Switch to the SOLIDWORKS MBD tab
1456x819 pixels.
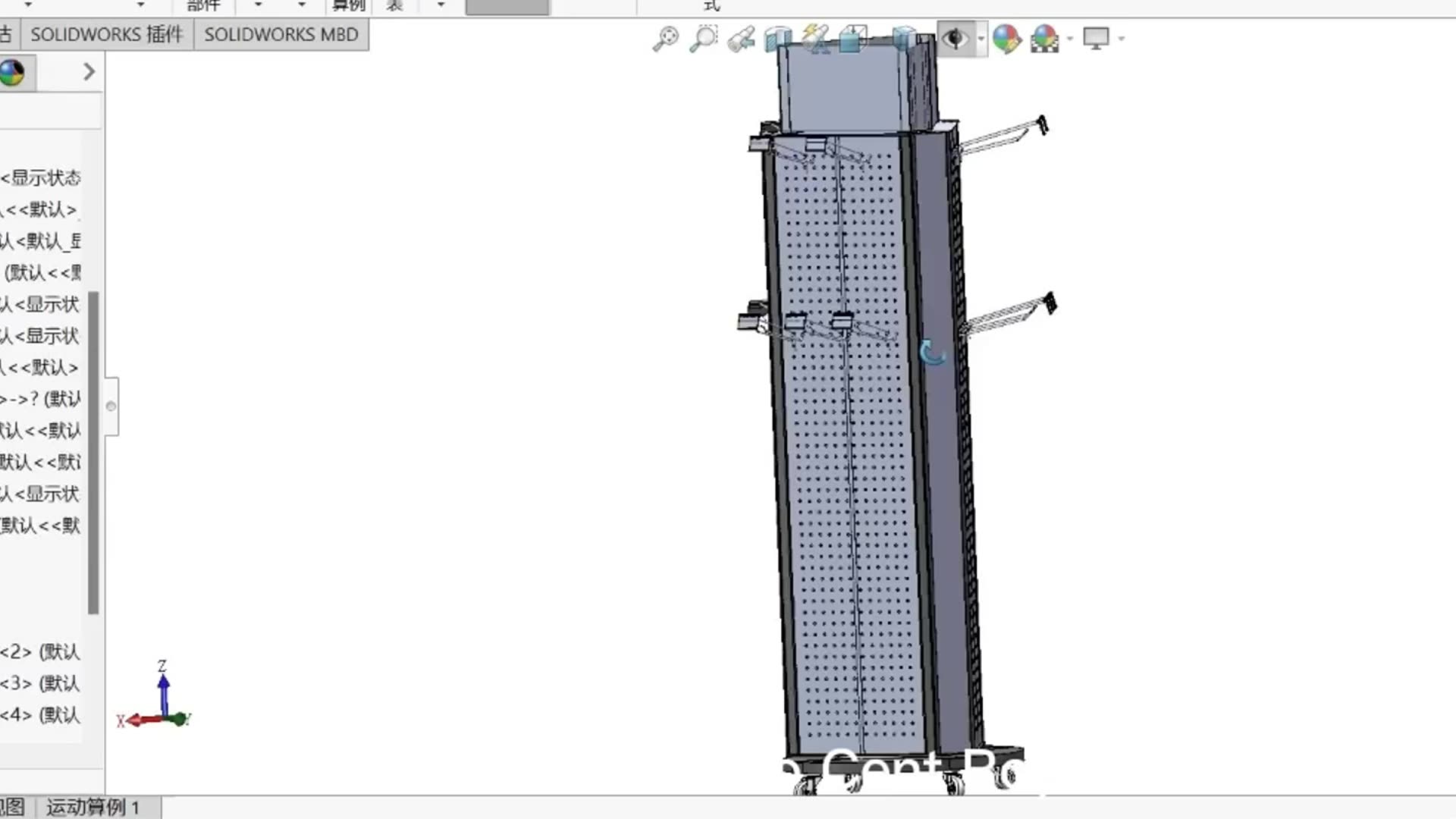[281, 35]
